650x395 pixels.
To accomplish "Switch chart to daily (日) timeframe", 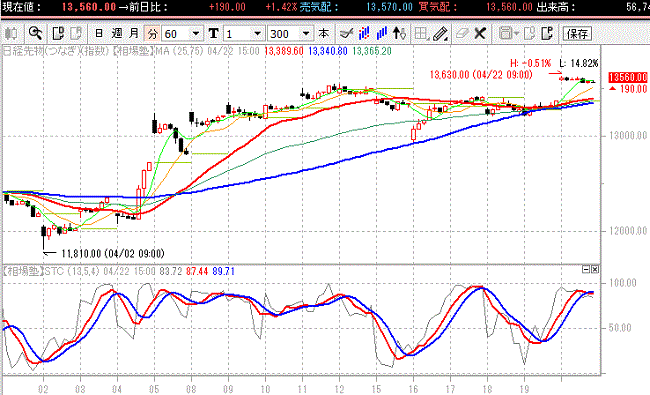I will pyautogui.click(x=99, y=33).
